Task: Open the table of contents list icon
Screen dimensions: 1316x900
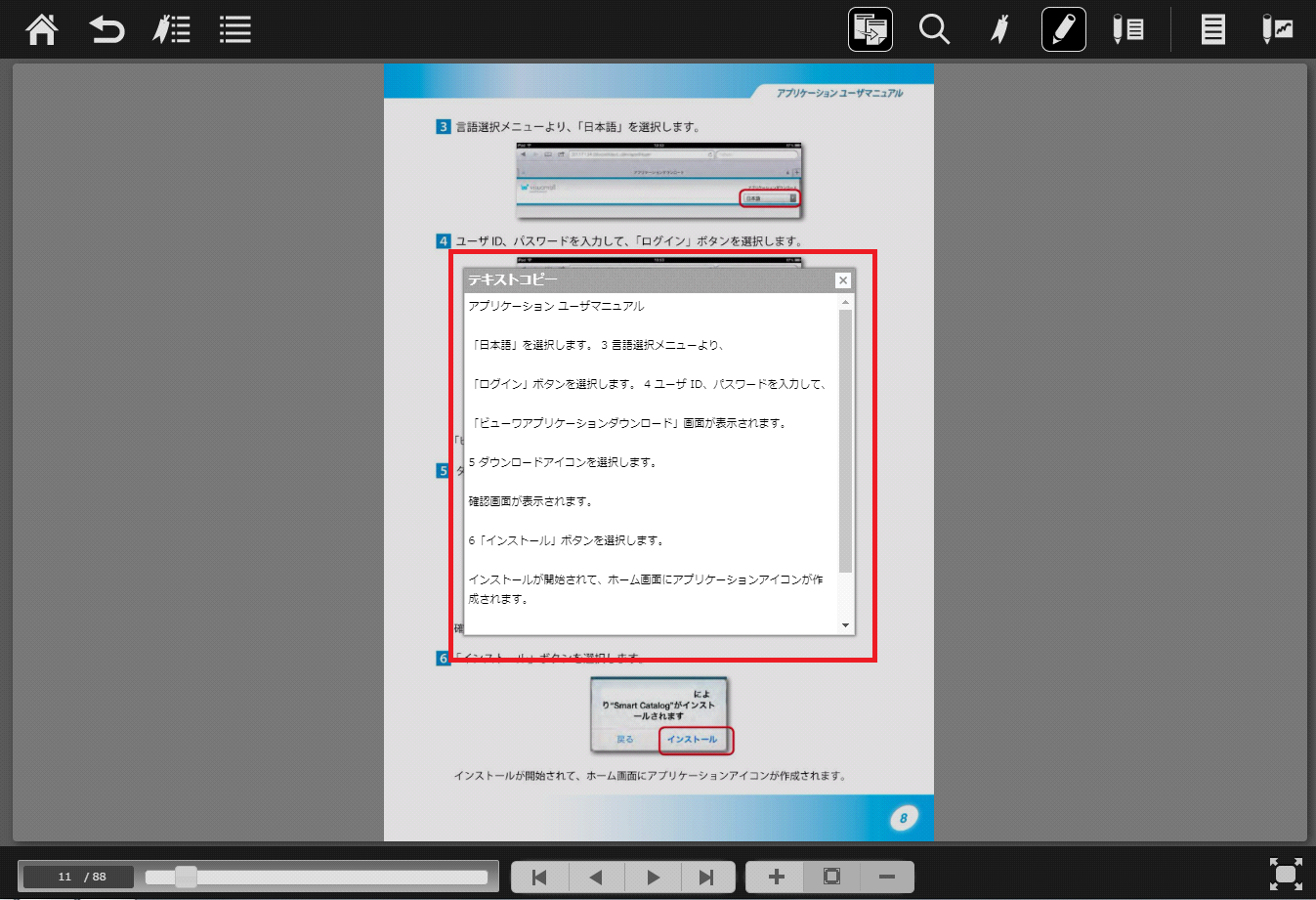Action: tap(235, 29)
